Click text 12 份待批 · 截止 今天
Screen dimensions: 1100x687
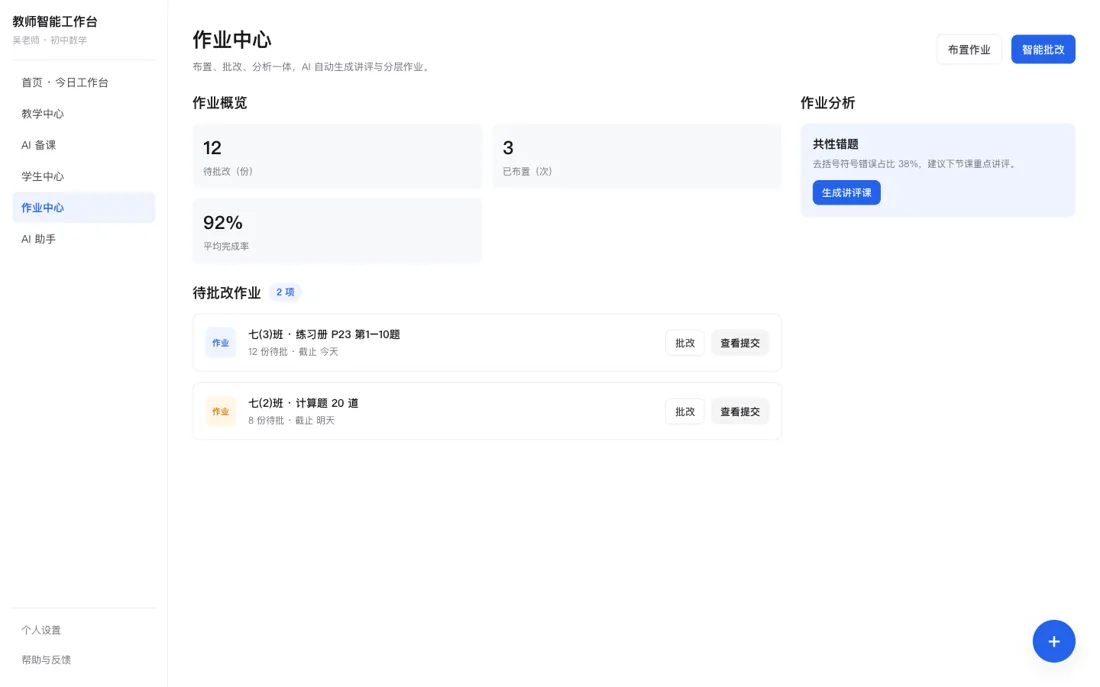(293, 352)
